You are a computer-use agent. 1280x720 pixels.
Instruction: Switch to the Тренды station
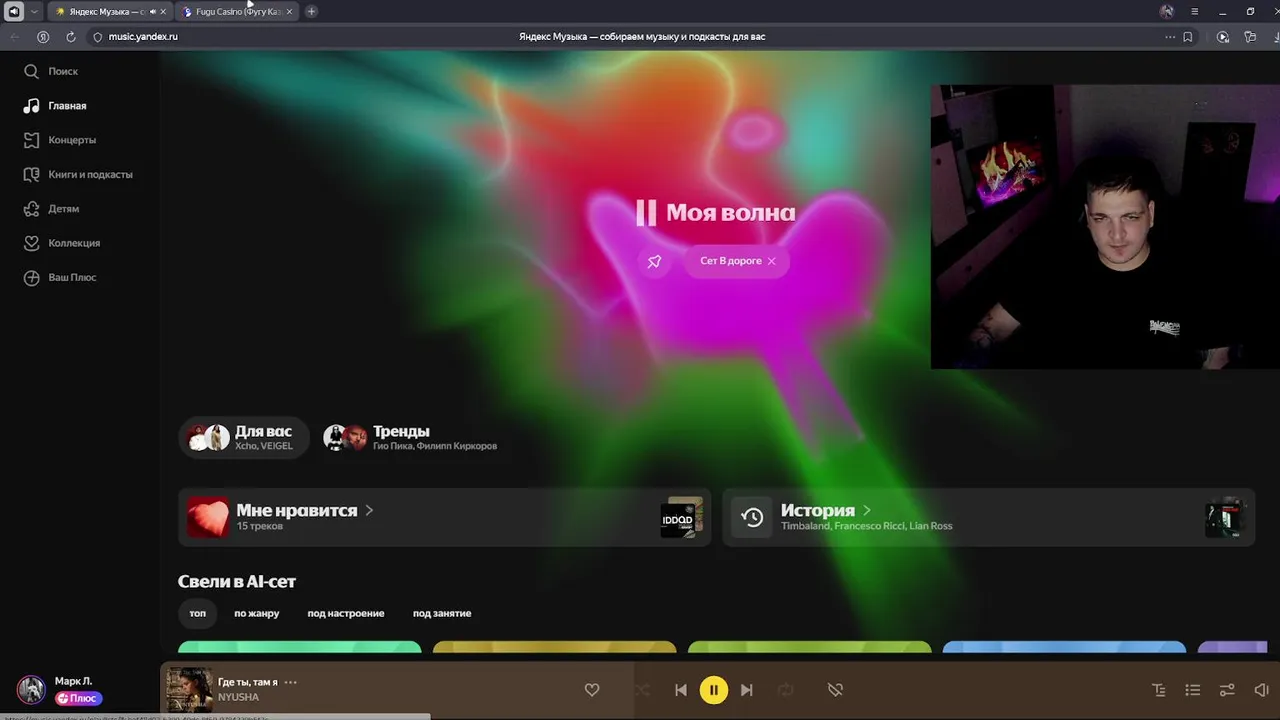pos(410,437)
